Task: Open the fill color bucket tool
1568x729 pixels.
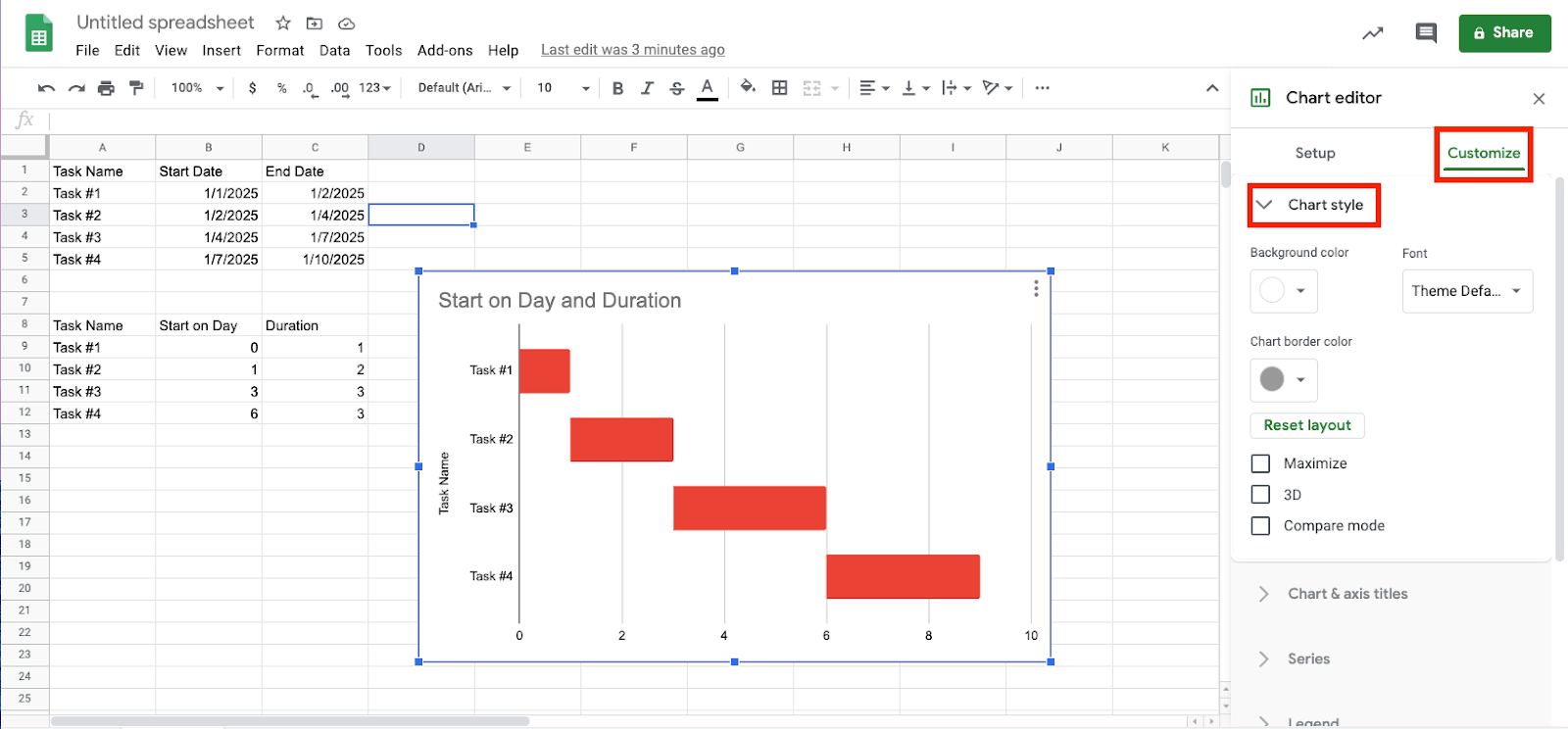Action: click(748, 87)
